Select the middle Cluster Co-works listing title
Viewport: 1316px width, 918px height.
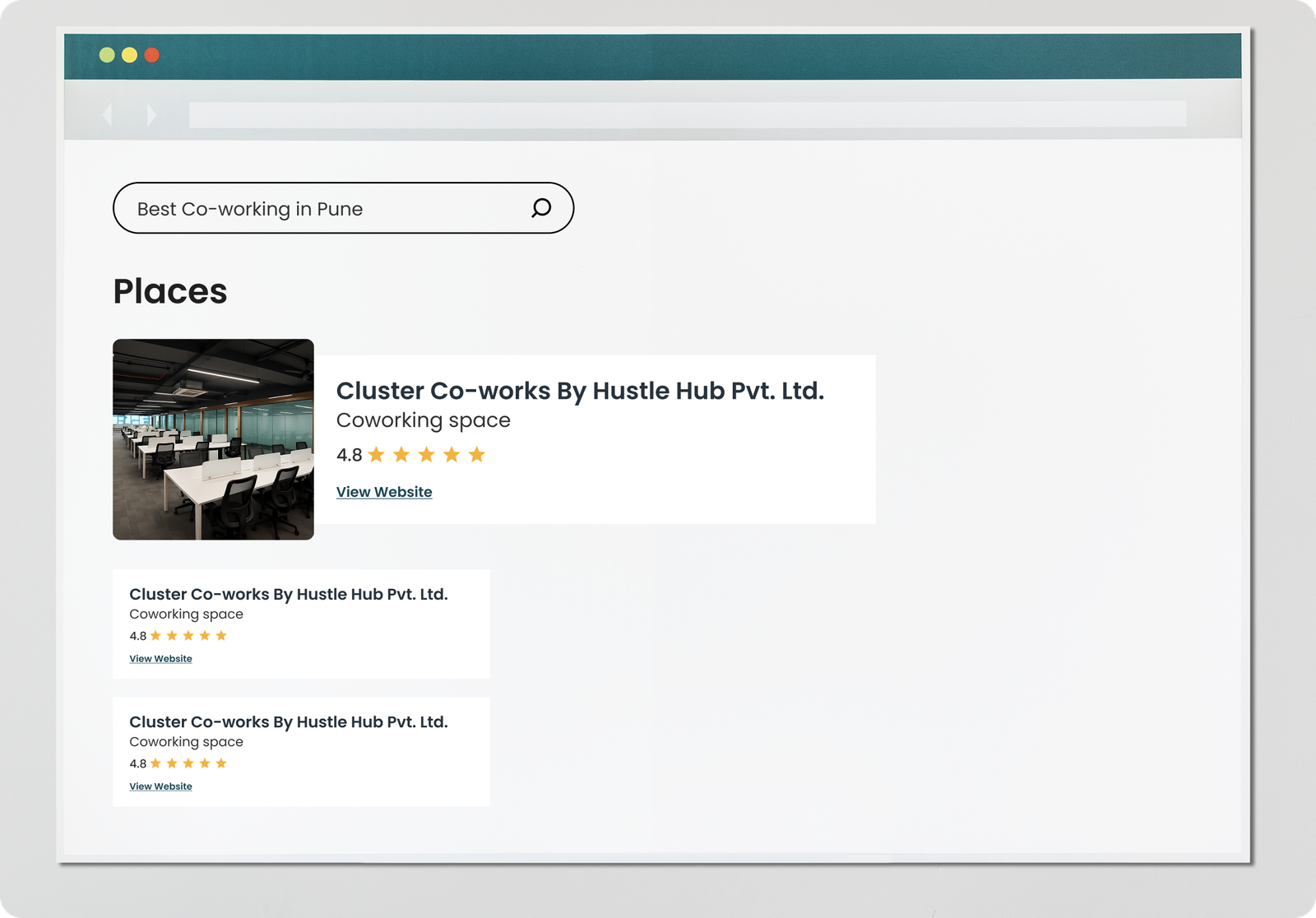click(x=288, y=594)
